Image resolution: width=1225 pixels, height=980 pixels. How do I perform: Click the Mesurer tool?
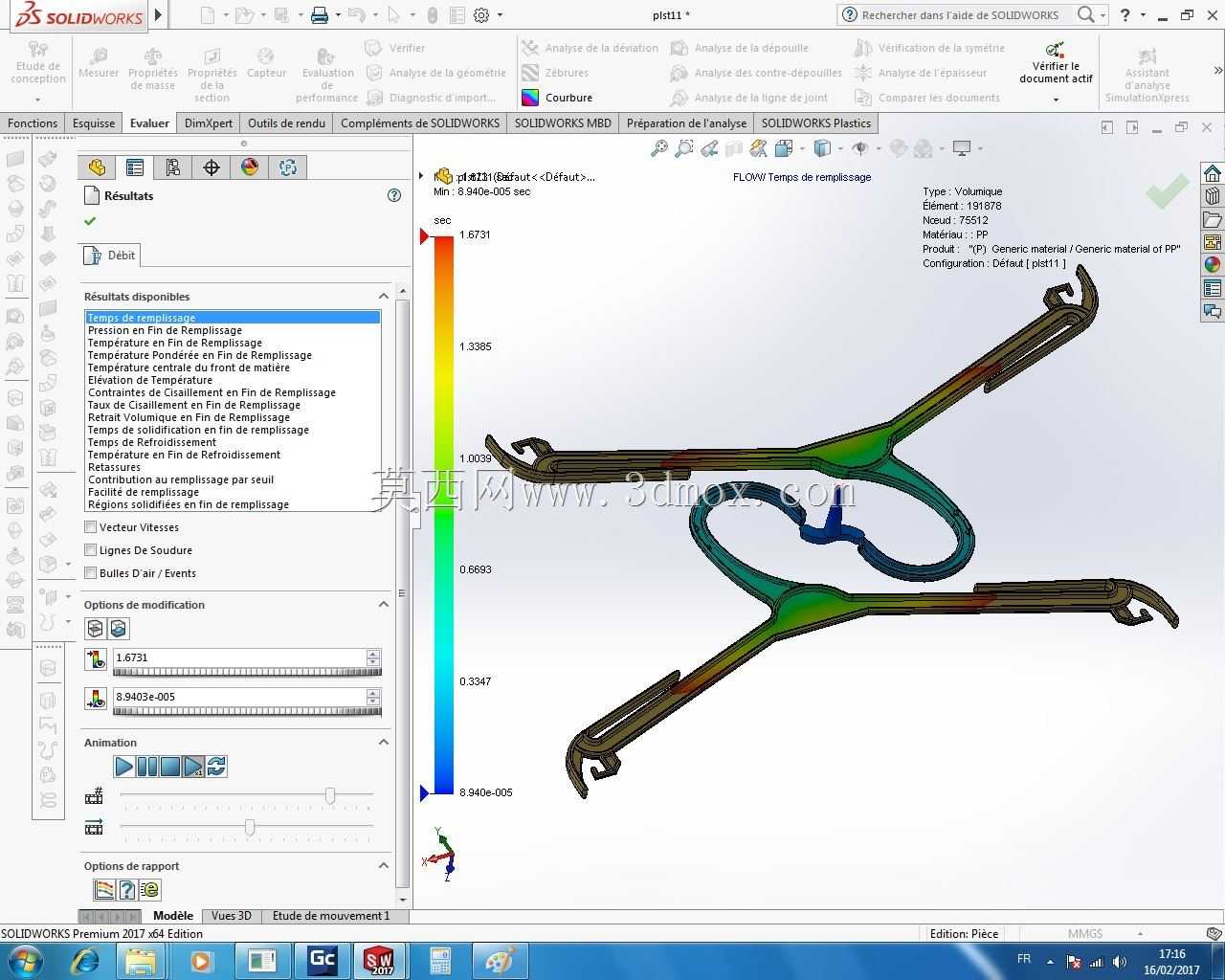point(99,63)
